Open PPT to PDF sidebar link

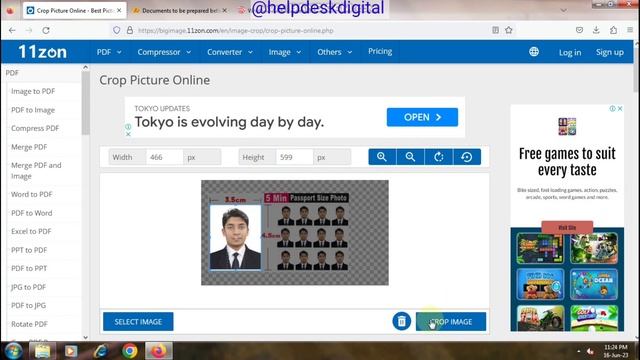click(29, 250)
